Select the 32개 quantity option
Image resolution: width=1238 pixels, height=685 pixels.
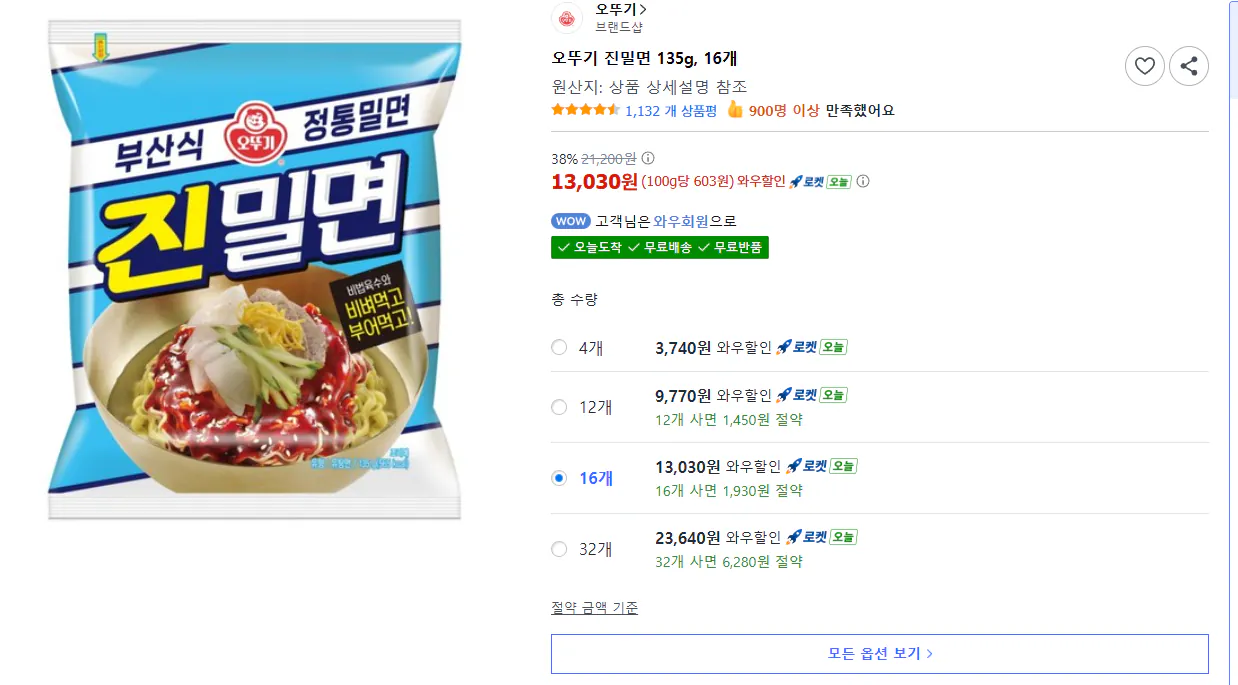(558, 549)
